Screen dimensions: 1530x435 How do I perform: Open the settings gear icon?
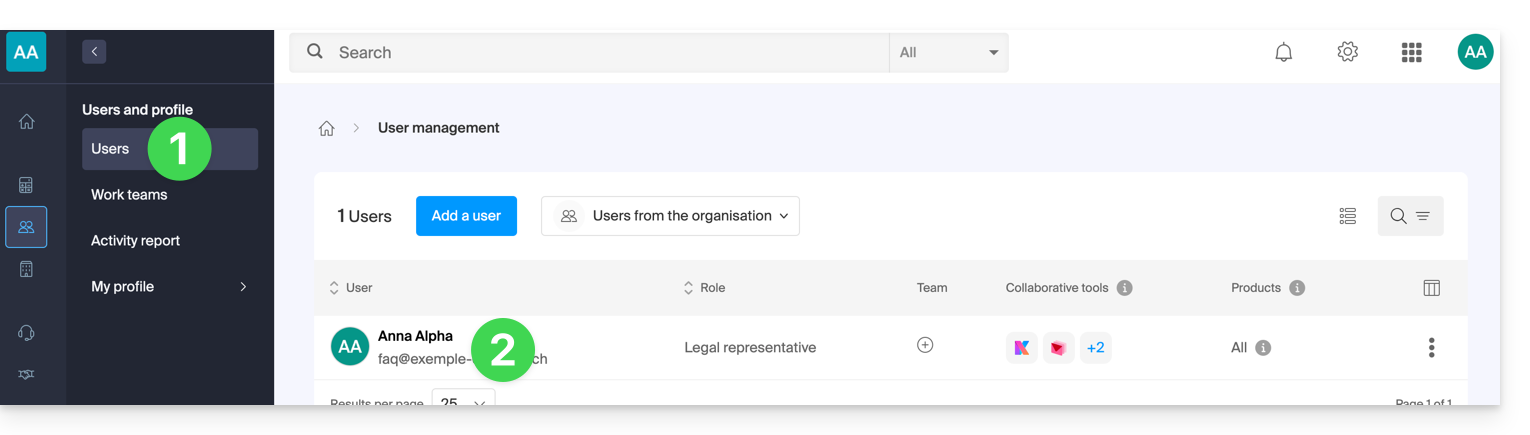click(1347, 52)
